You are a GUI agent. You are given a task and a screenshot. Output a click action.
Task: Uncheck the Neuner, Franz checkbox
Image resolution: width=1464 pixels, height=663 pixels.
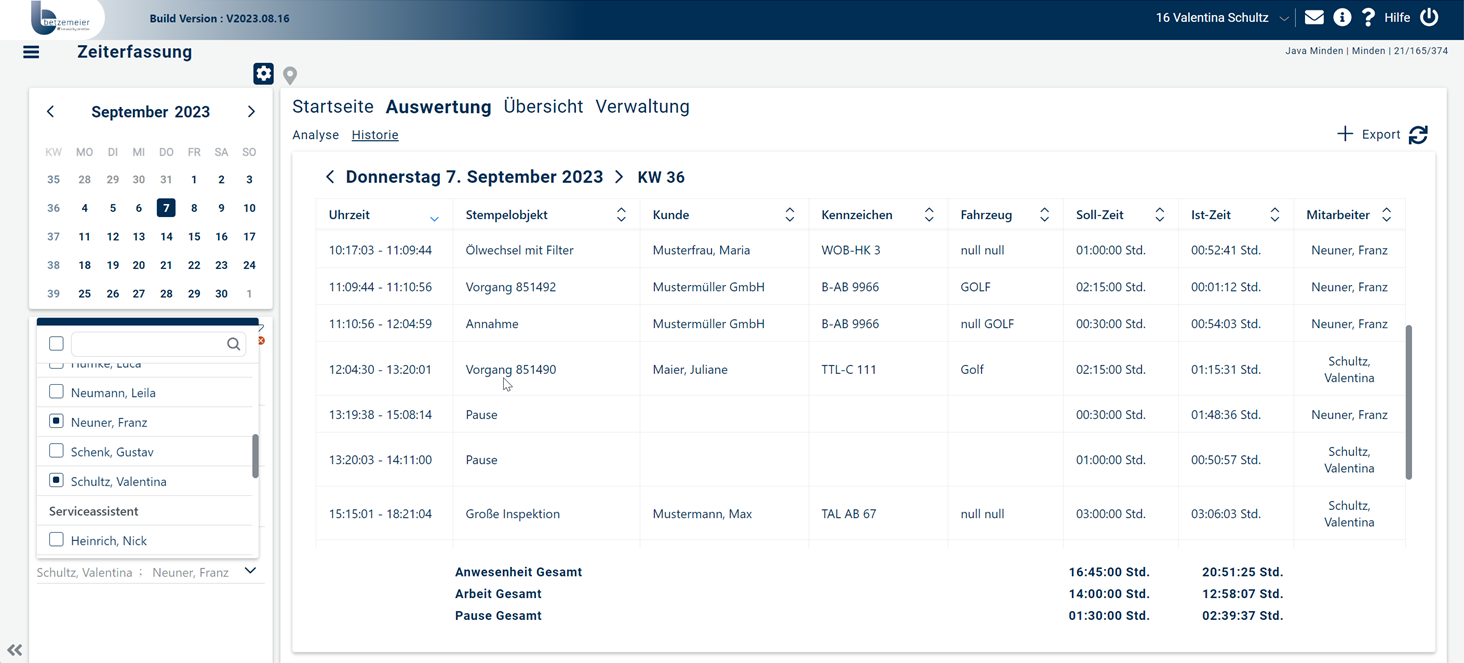click(56, 422)
